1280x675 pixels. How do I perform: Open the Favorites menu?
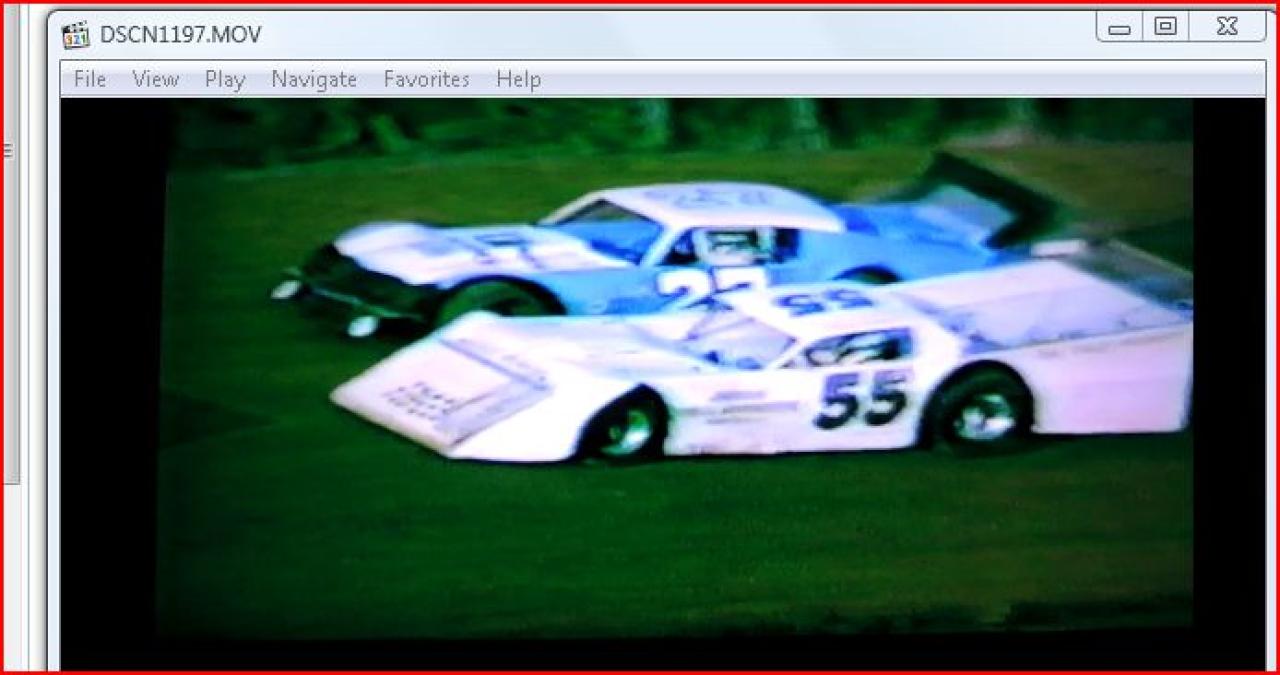426,79
